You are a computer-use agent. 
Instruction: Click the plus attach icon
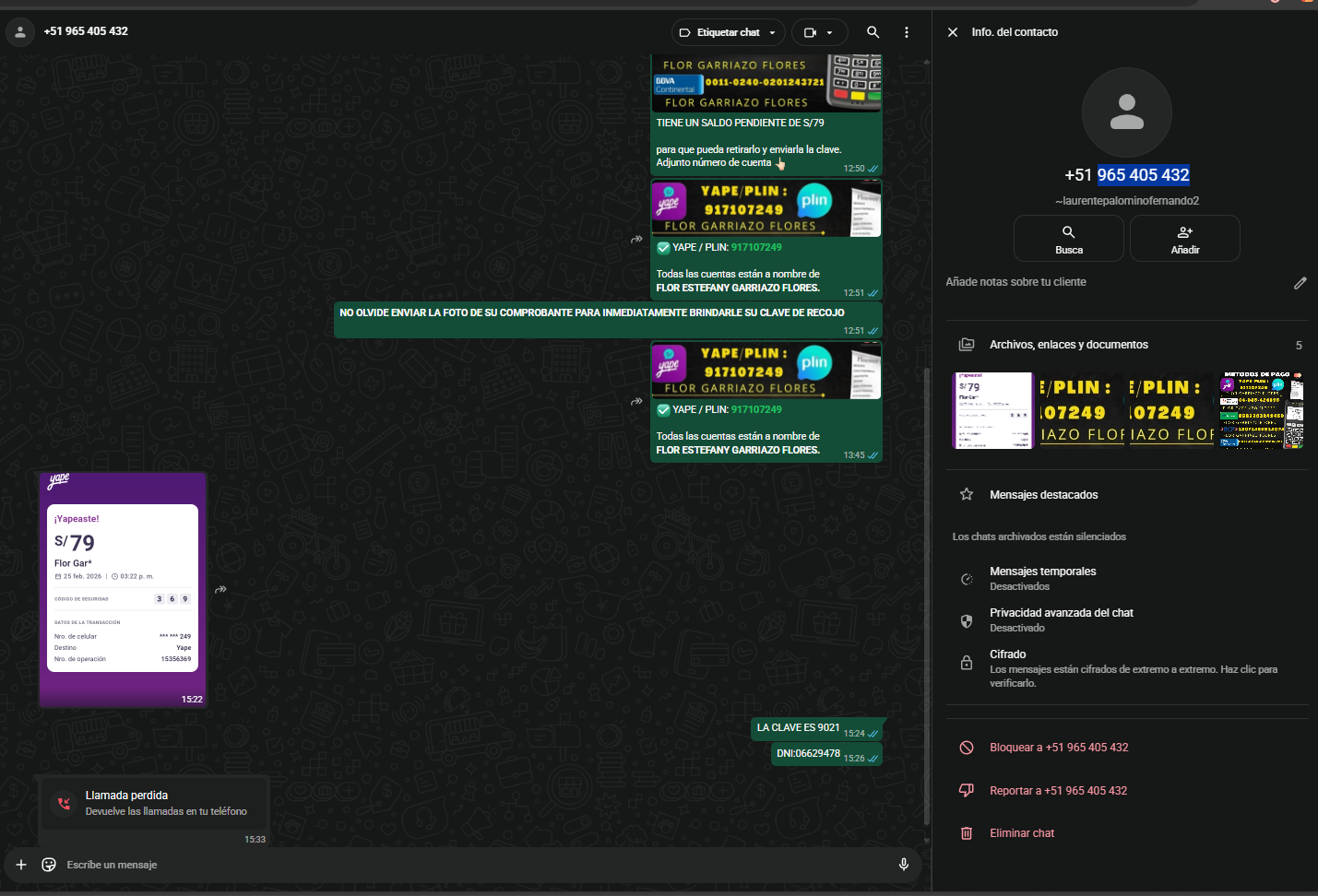point(21,865)
